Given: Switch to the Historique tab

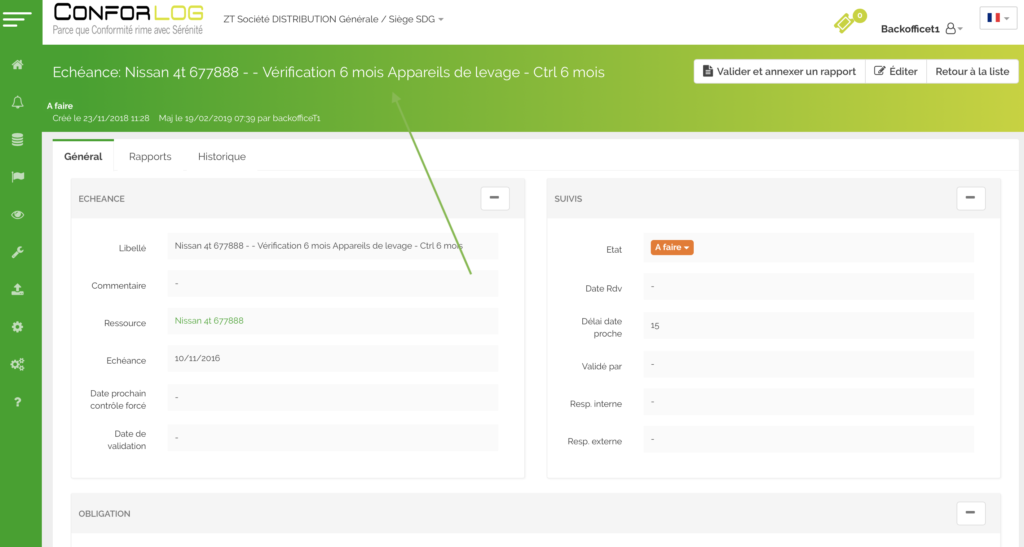Looking at the screenshot, I should (x=221, y=157).
